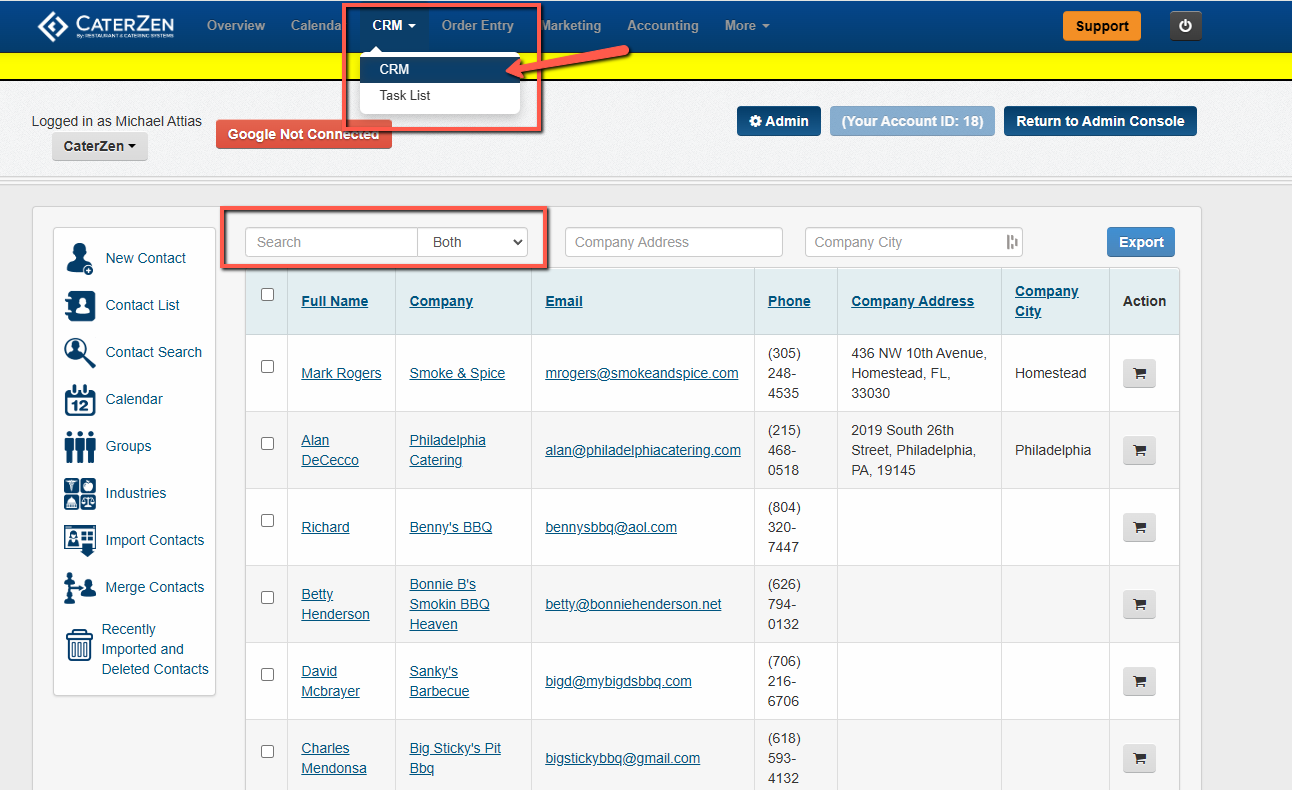The width and height of the screenshot is (1292, 790).
Task: Click the Google Not Connected button
Action: 304,134
